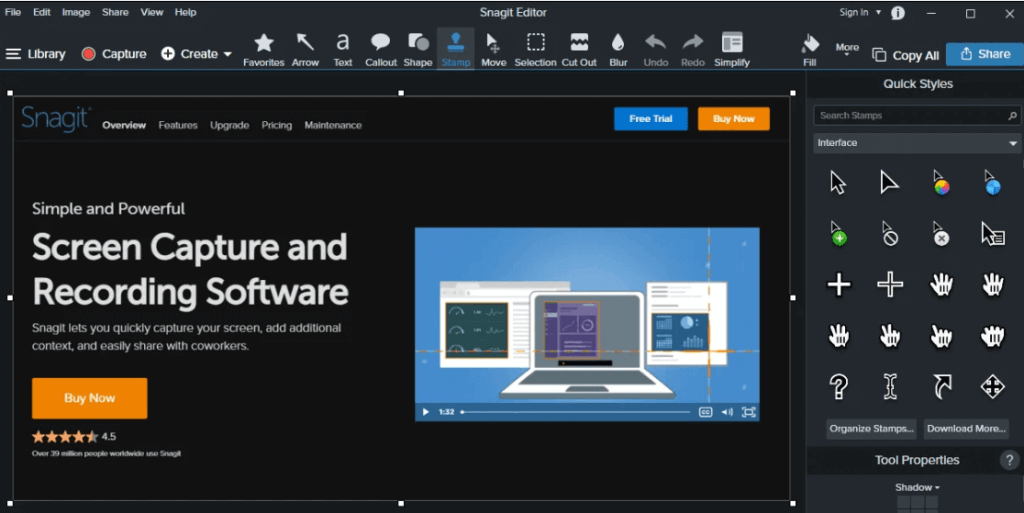
Task: Pick the outlined hollow plus stamp
Action: click(x=889, y=285)
